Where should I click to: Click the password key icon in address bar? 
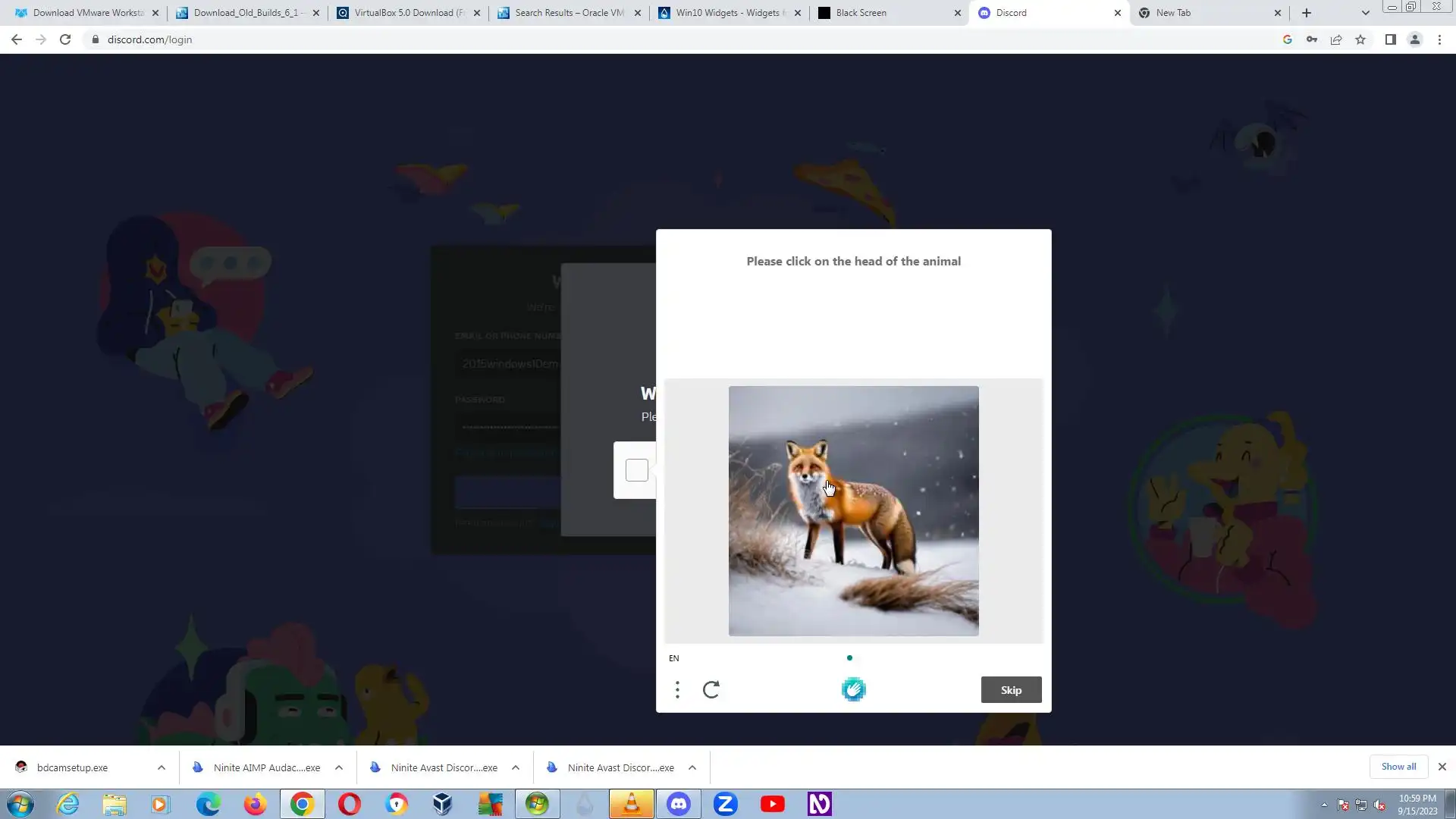(x=1311, y=39)
